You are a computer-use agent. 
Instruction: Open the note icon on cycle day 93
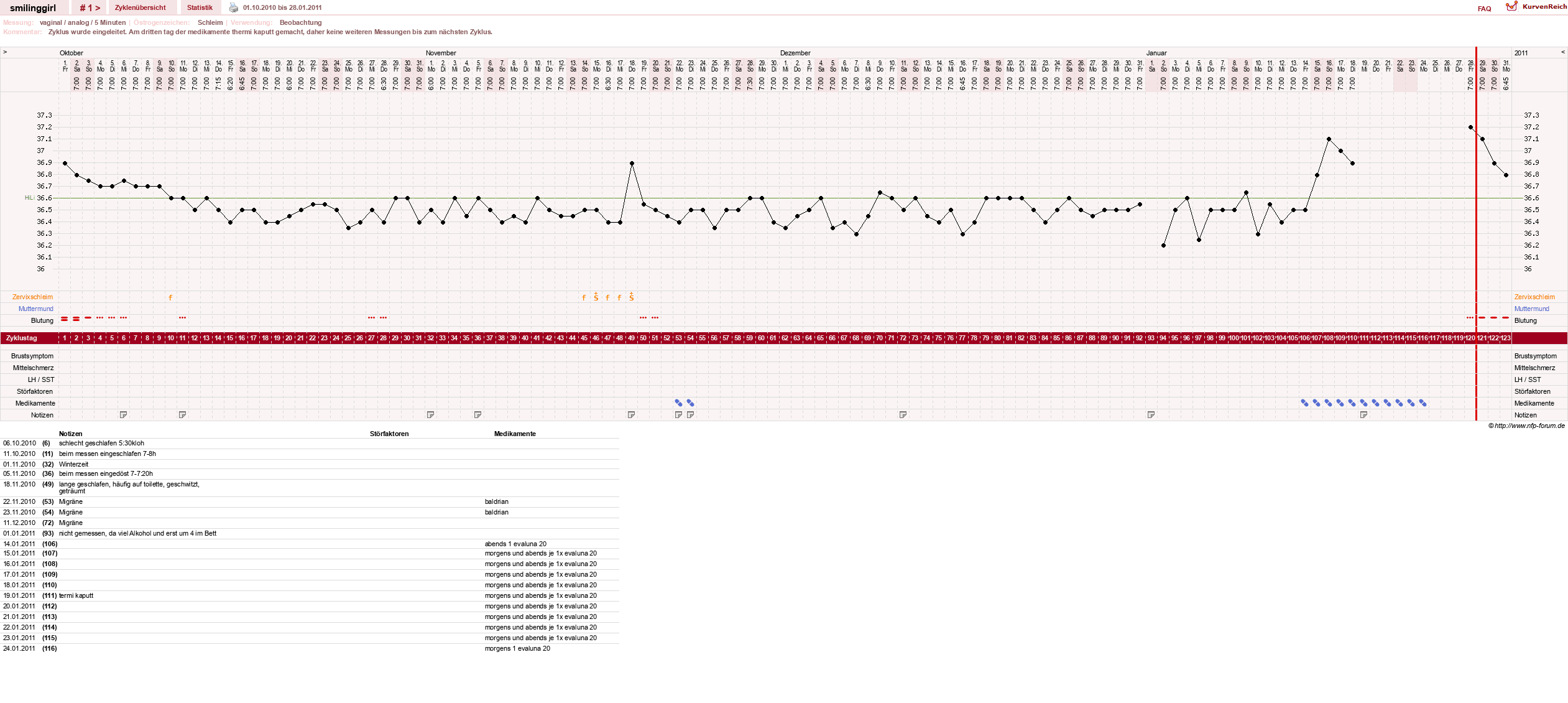click(1151, 415)
